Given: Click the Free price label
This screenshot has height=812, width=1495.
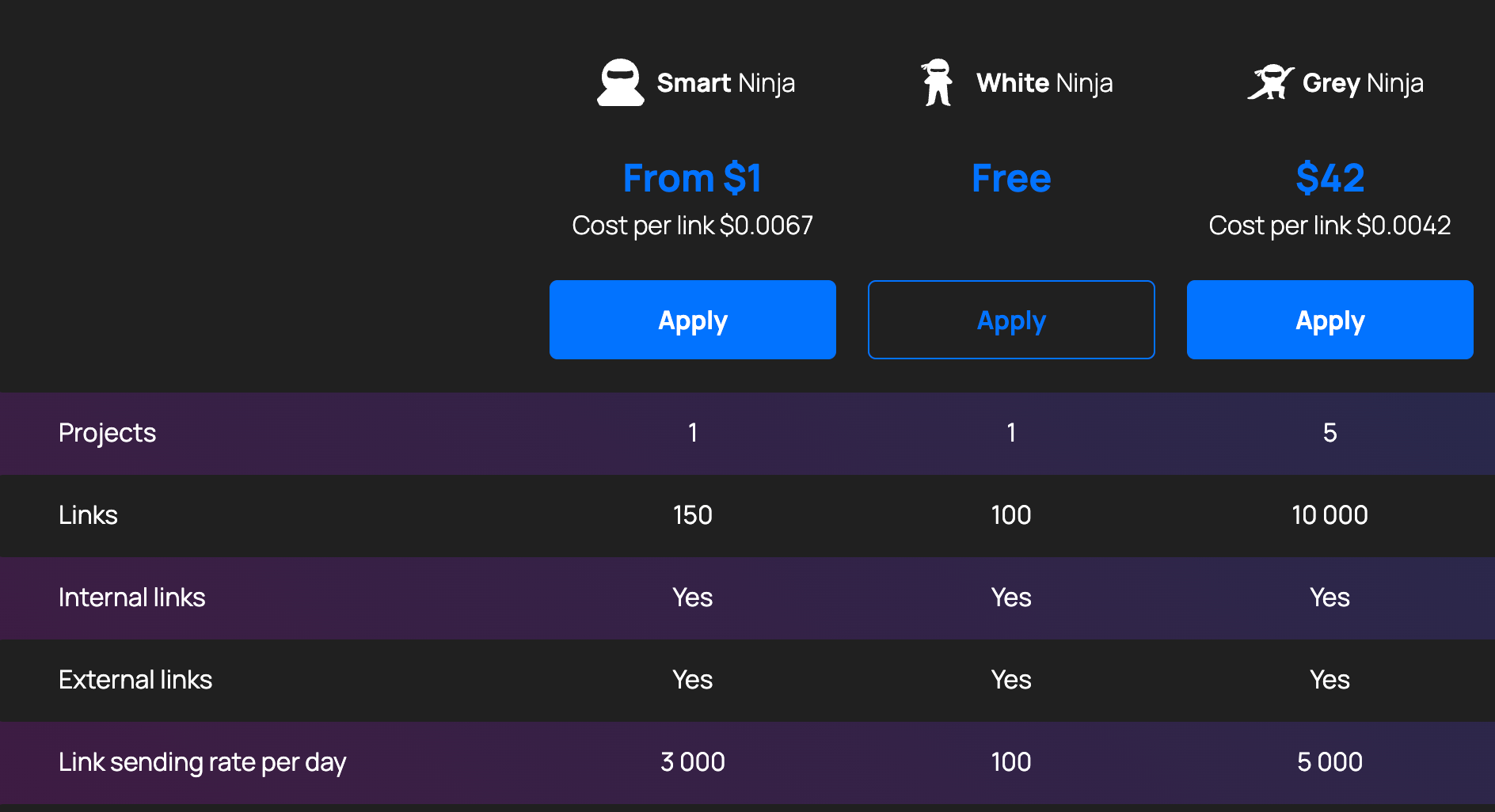Looking at the screenshot, I should coord(1011,178).
